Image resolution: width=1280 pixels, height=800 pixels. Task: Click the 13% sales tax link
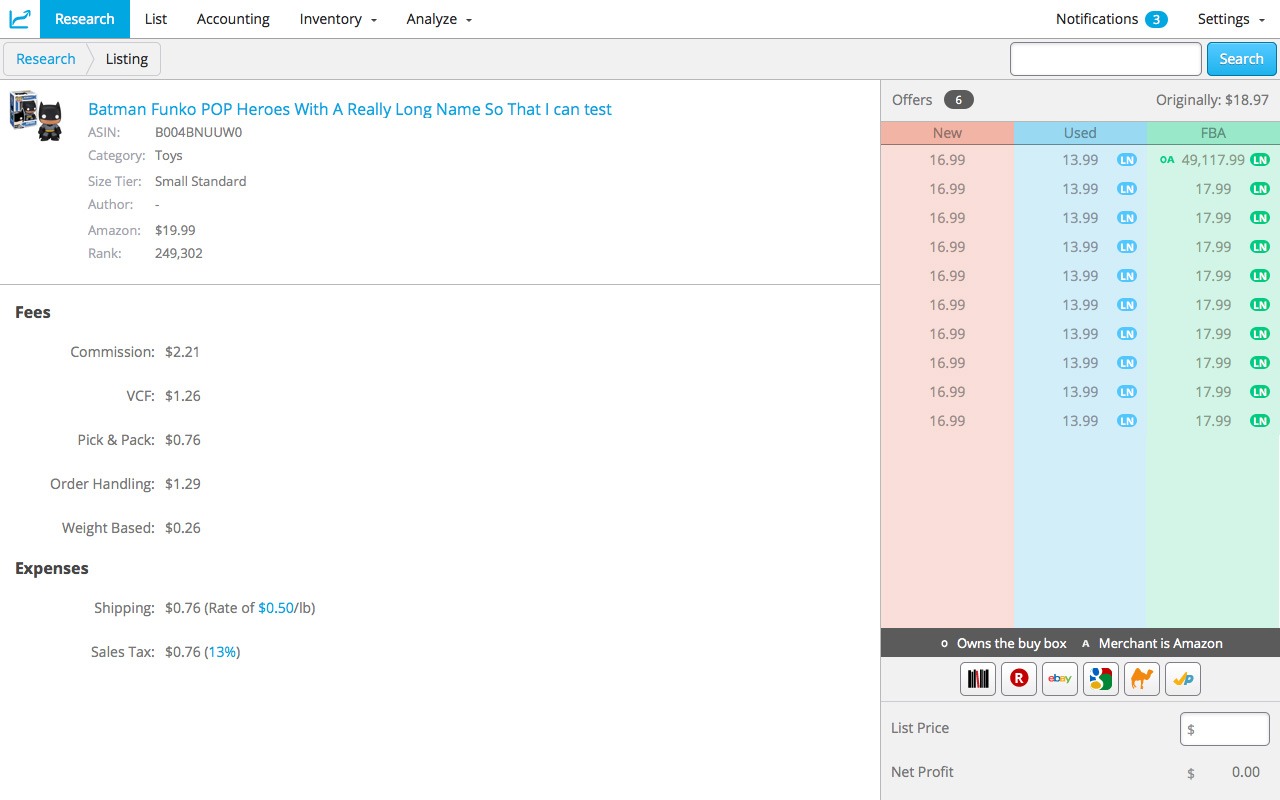tap(223, 652)
